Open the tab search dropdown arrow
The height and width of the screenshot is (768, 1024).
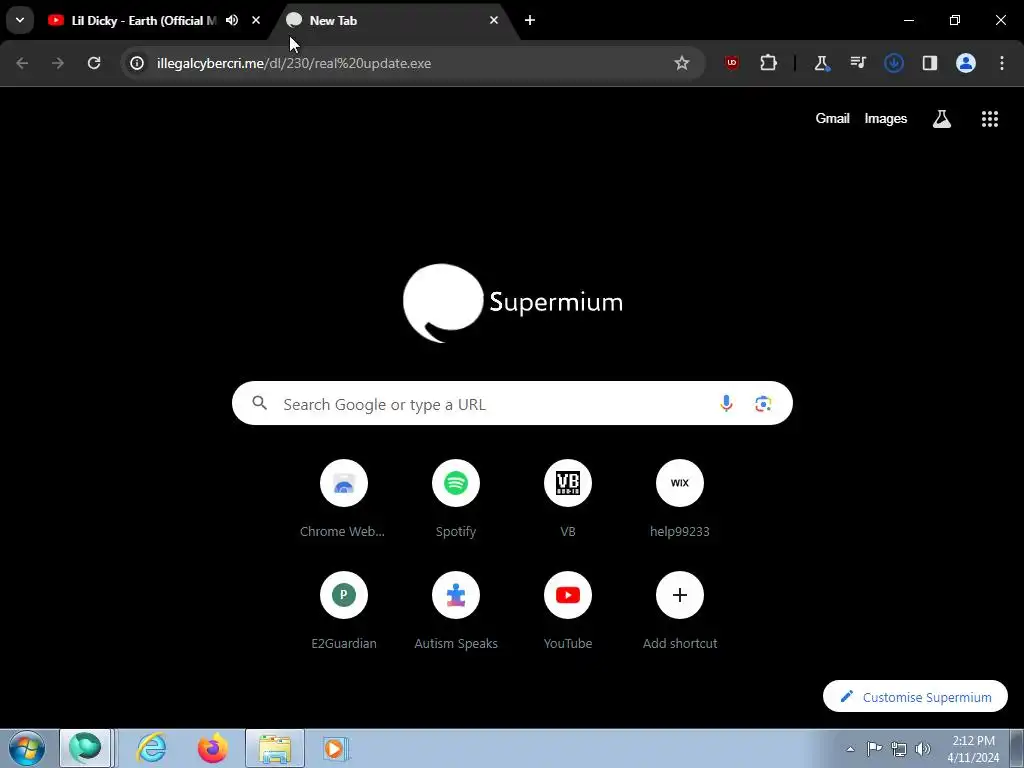[20, 20]
